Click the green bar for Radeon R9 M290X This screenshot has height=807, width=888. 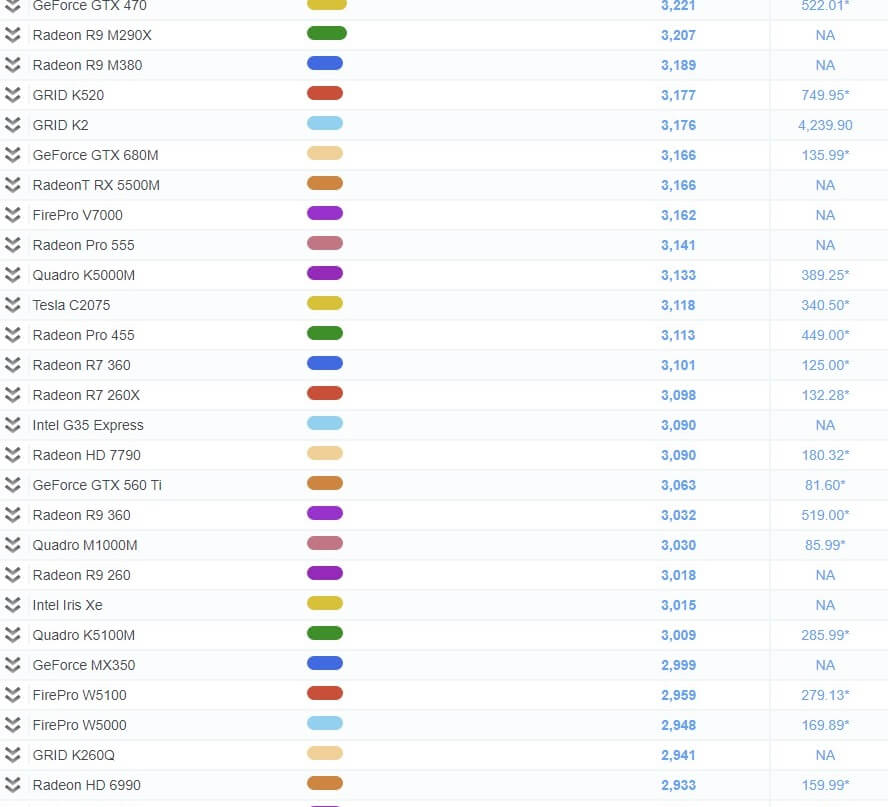coord(326,33)
